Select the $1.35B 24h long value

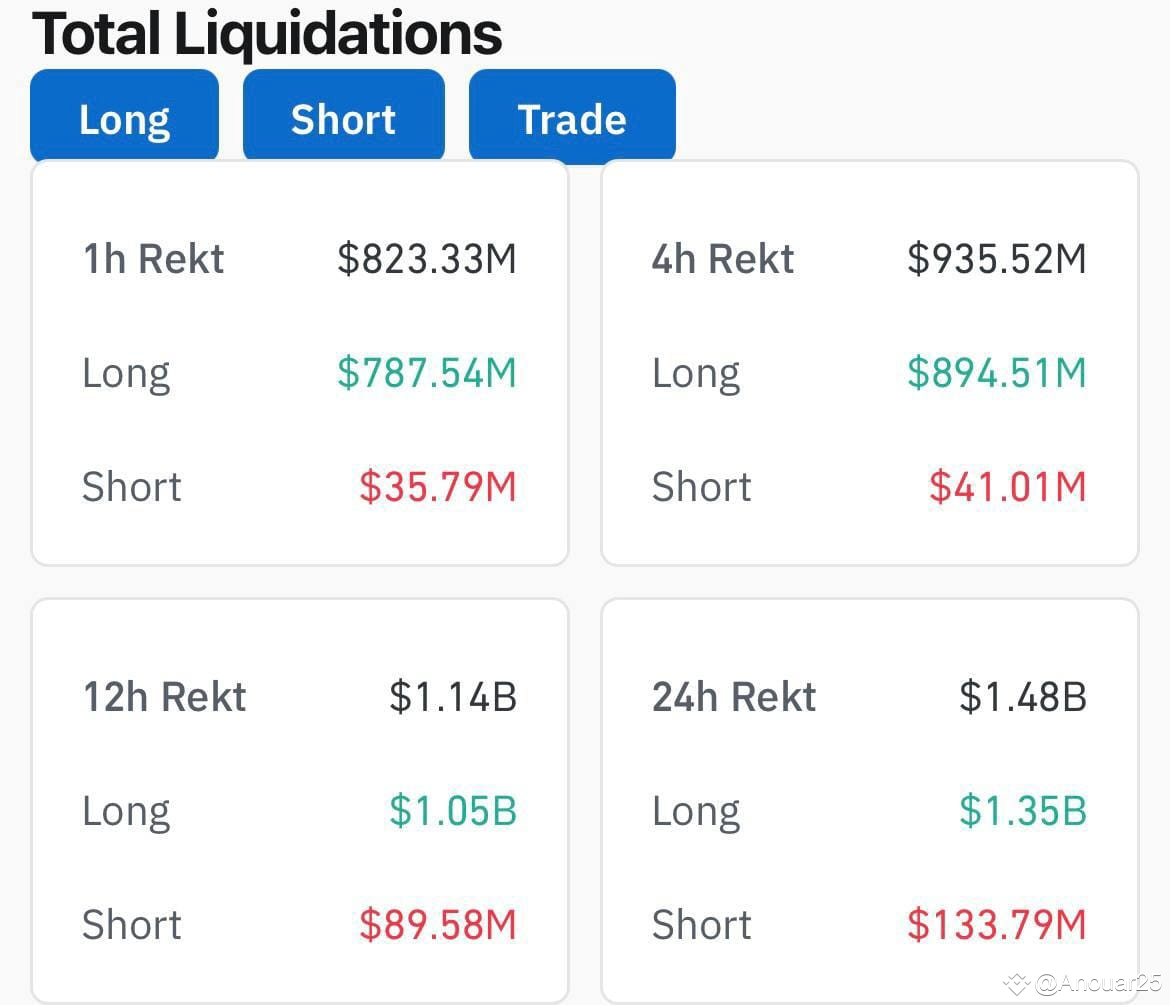1022,810
